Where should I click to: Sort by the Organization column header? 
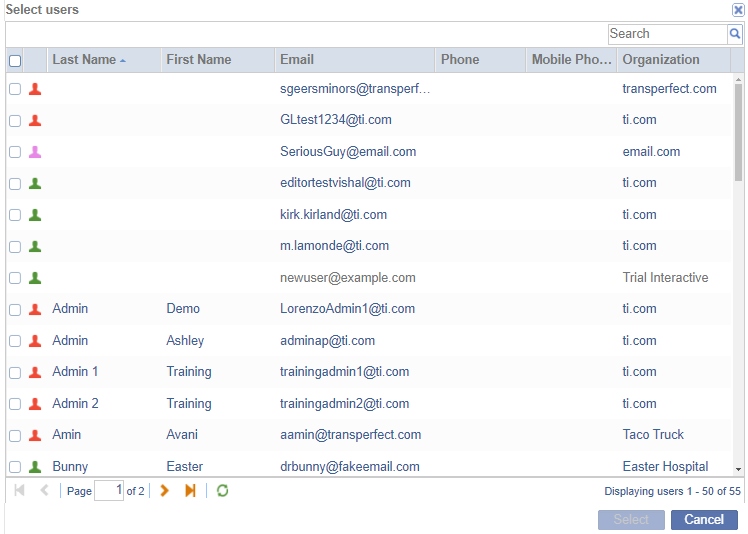(x=674, y=60)
